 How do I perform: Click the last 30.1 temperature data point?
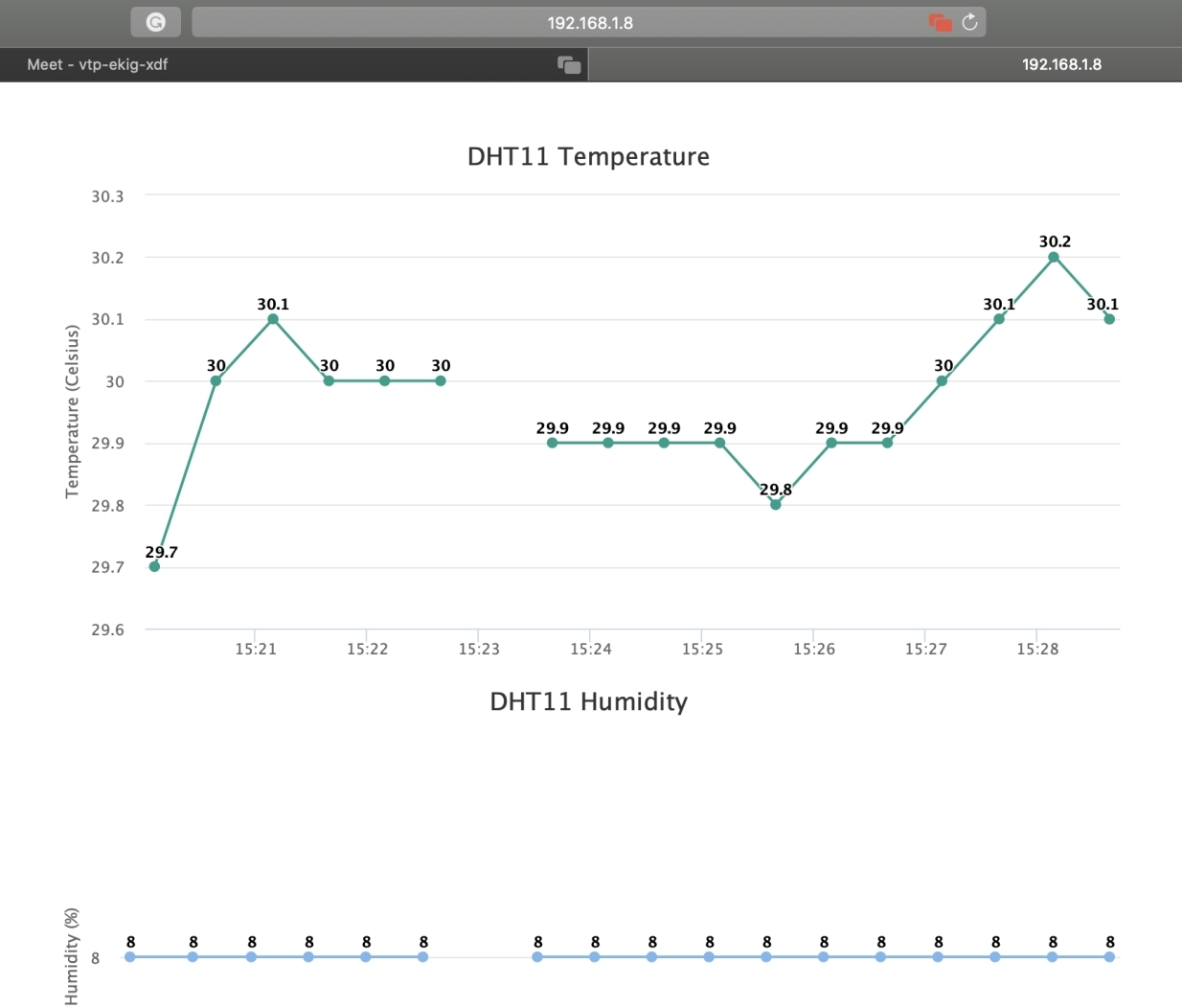(x=1109, y=318)
